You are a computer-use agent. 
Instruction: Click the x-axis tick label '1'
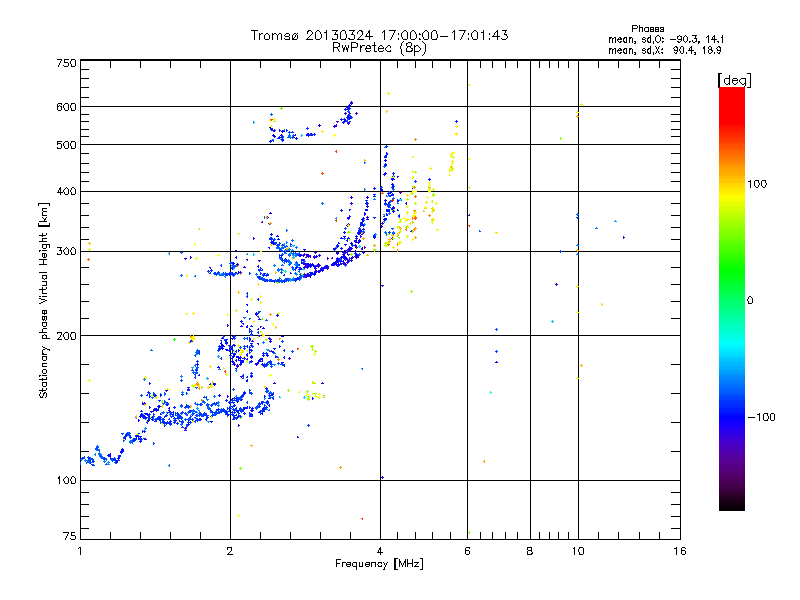pos(80,551)
